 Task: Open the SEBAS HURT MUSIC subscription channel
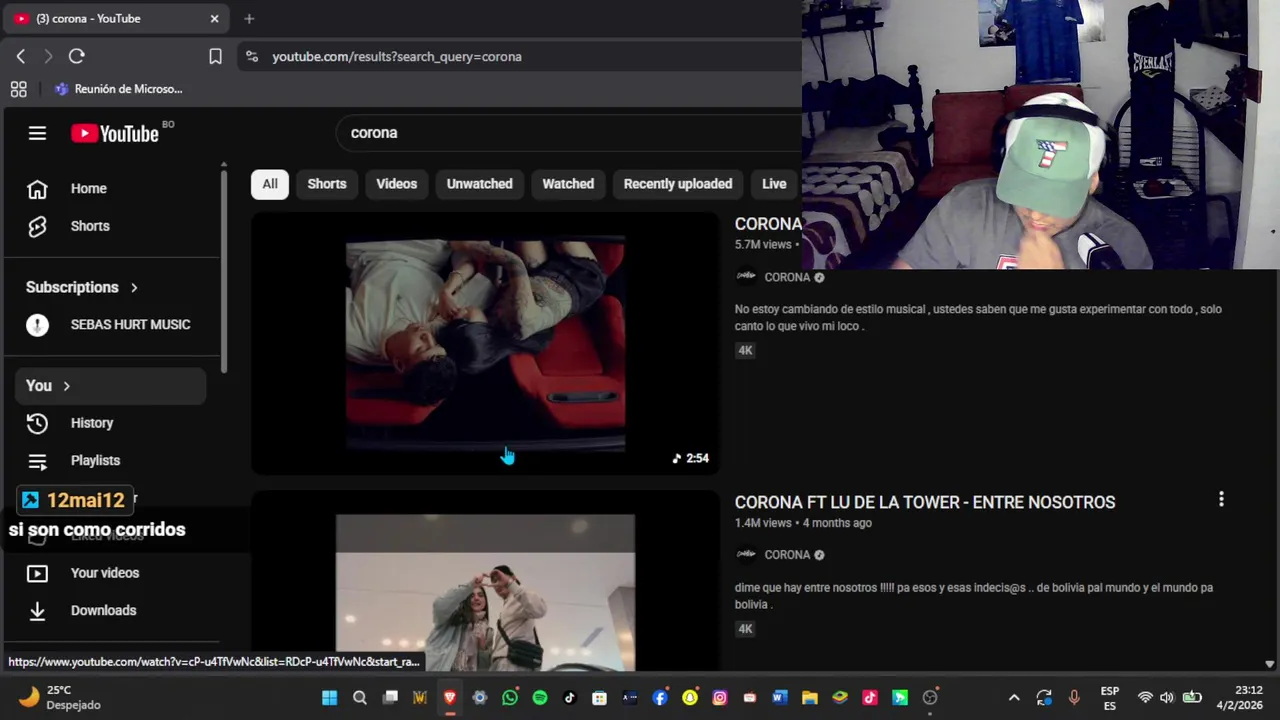pyautogui.click(x=110, y=324)
